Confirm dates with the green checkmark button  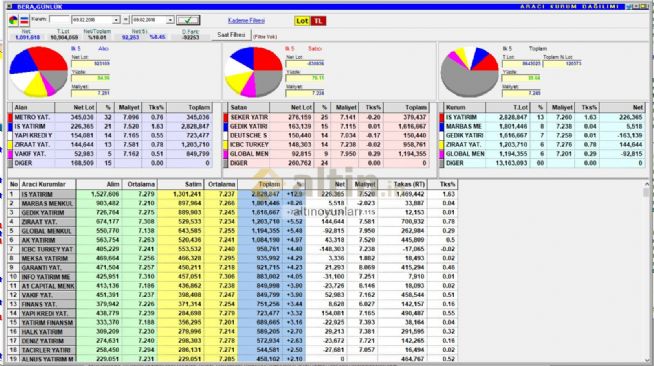[188, 20]
